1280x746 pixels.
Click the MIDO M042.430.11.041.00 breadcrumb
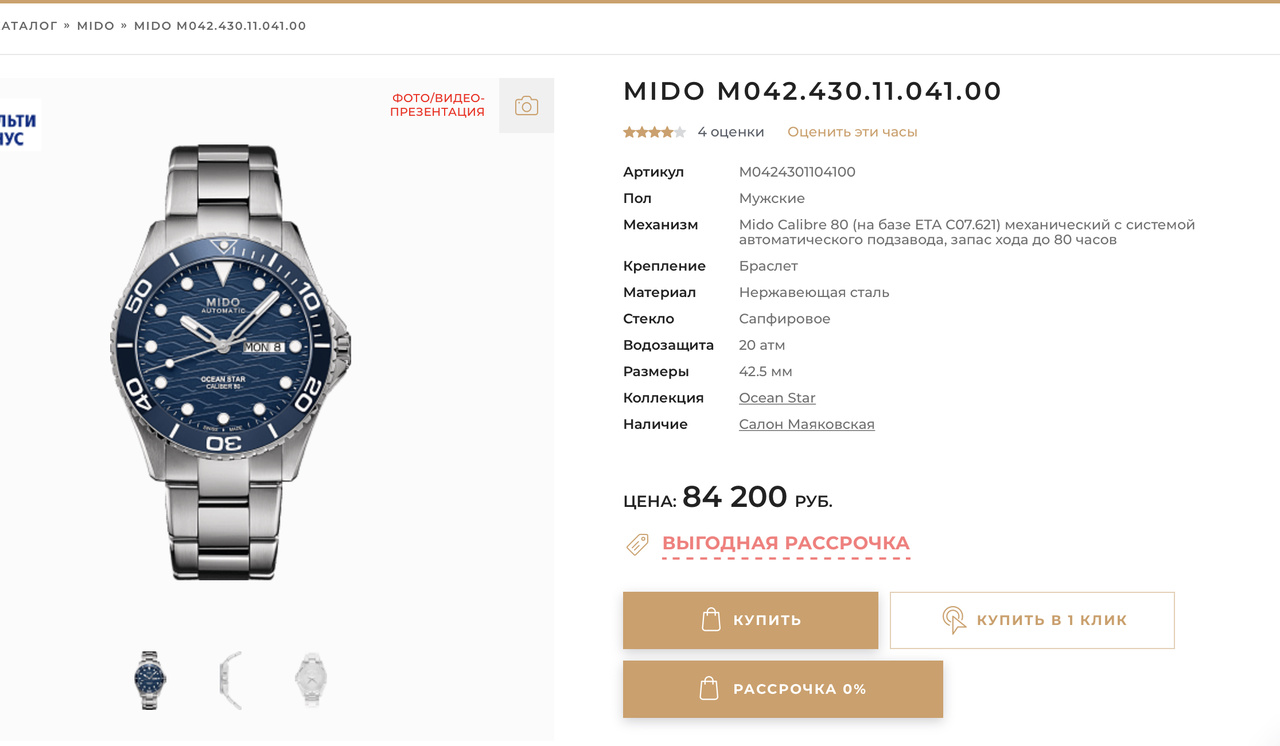220,26
